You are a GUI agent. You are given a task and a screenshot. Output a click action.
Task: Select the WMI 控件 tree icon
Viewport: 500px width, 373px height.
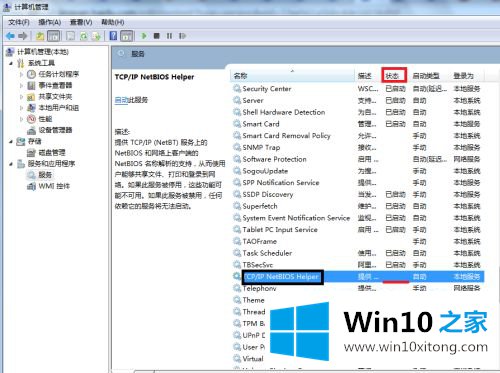click(31, 186)
